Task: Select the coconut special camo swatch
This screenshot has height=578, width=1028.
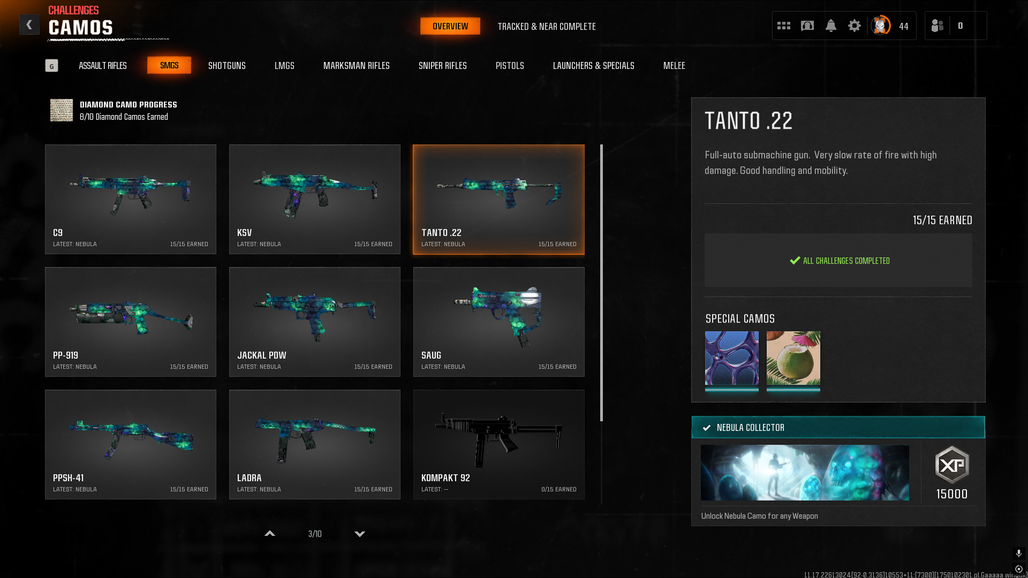Action: [793, 360]
